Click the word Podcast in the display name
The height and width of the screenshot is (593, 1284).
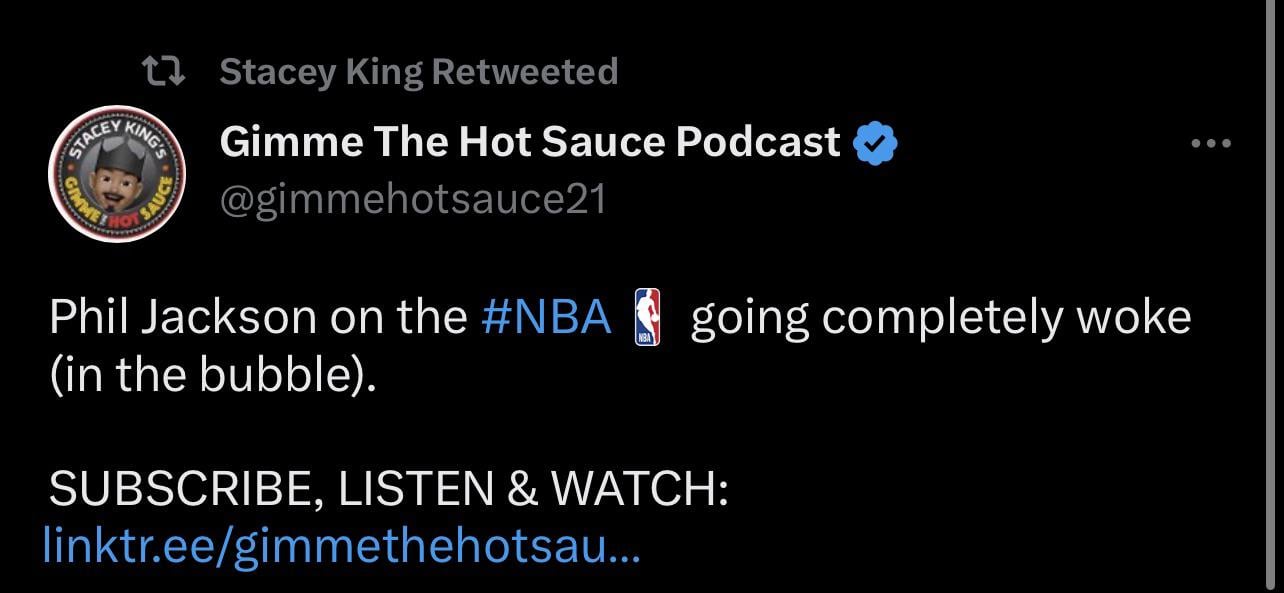[757, 143]
